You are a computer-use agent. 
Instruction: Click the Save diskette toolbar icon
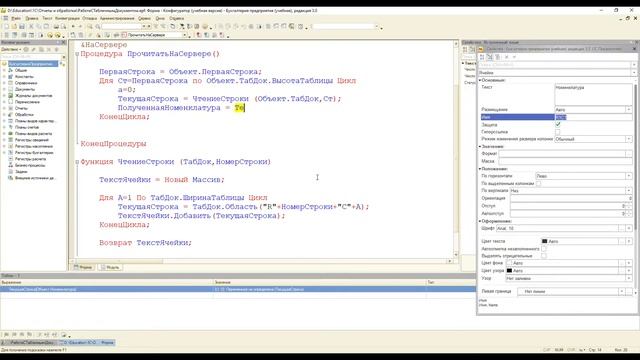22,27
